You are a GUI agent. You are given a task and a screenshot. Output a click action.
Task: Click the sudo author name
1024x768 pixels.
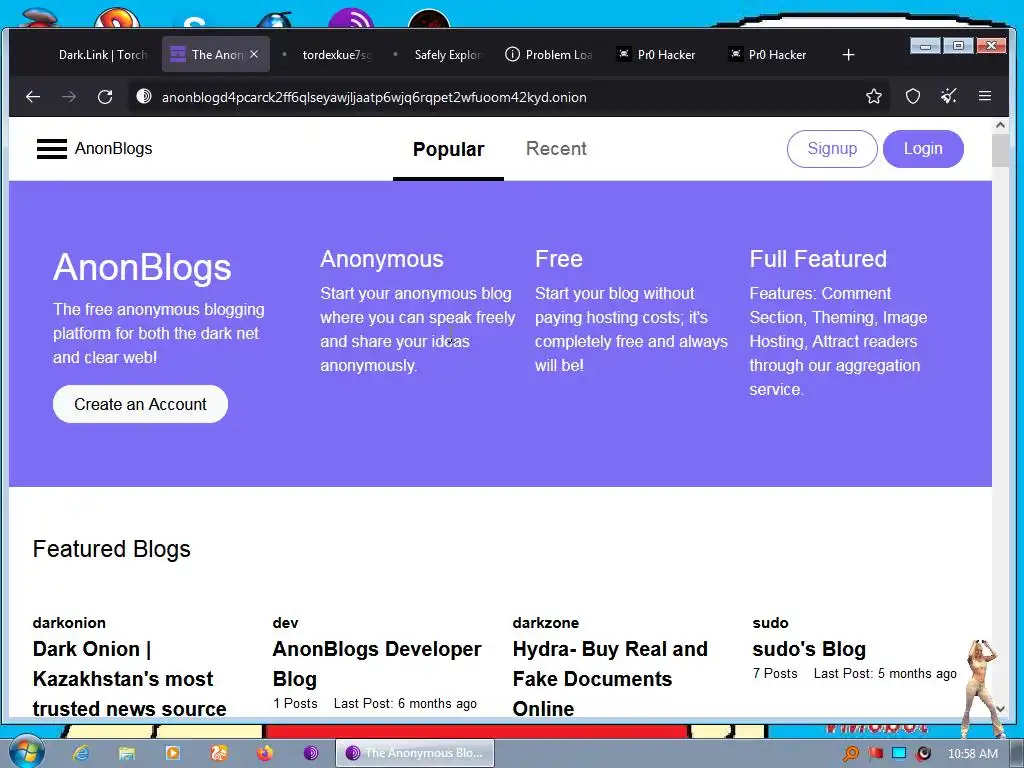(771, 622)
